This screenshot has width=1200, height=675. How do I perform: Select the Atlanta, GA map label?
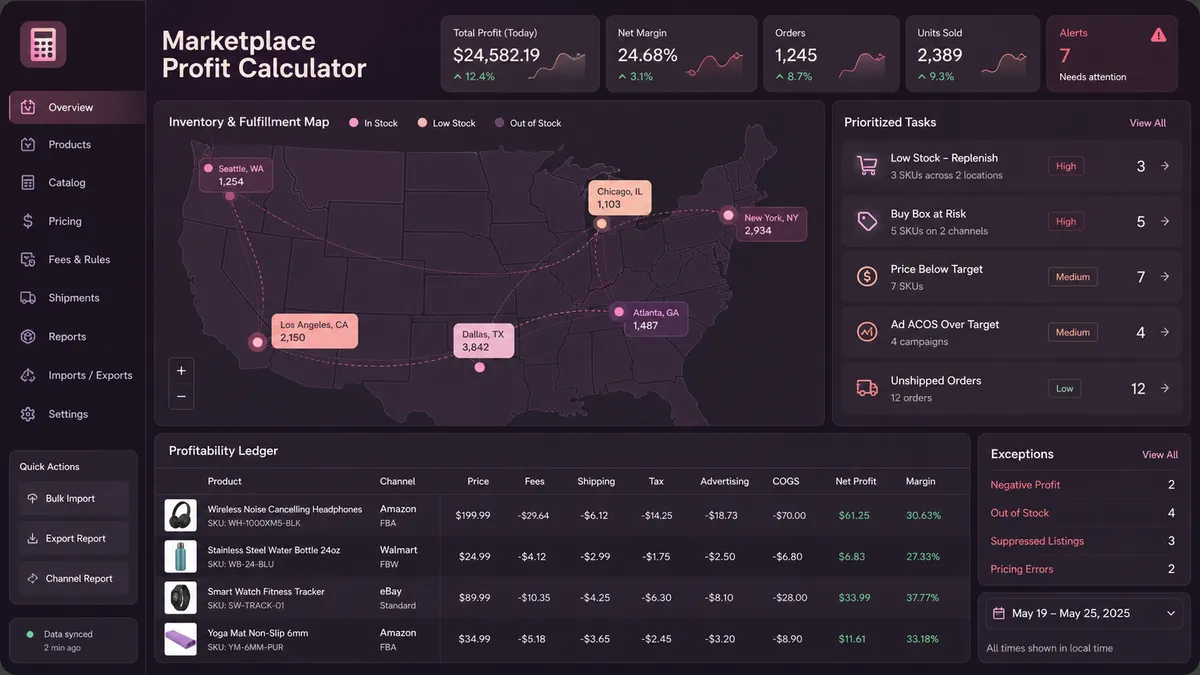(655, 319)
